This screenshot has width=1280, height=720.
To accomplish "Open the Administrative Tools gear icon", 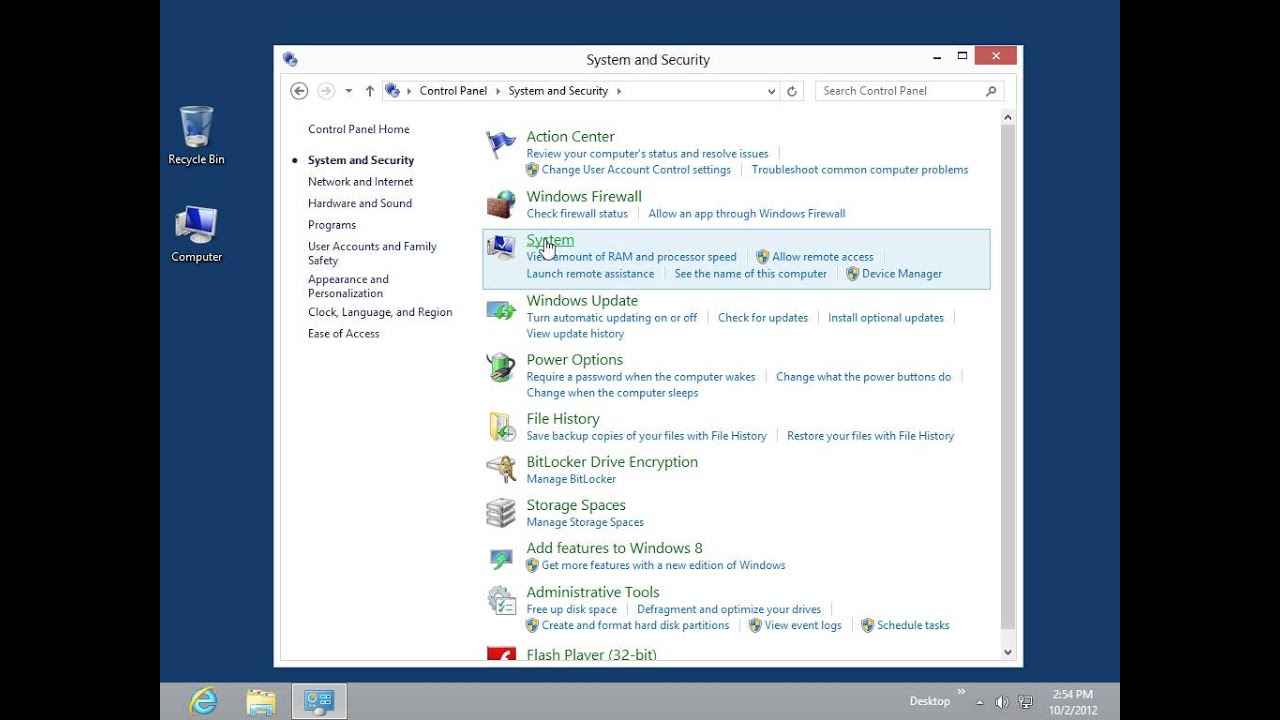I will point(501,600).
